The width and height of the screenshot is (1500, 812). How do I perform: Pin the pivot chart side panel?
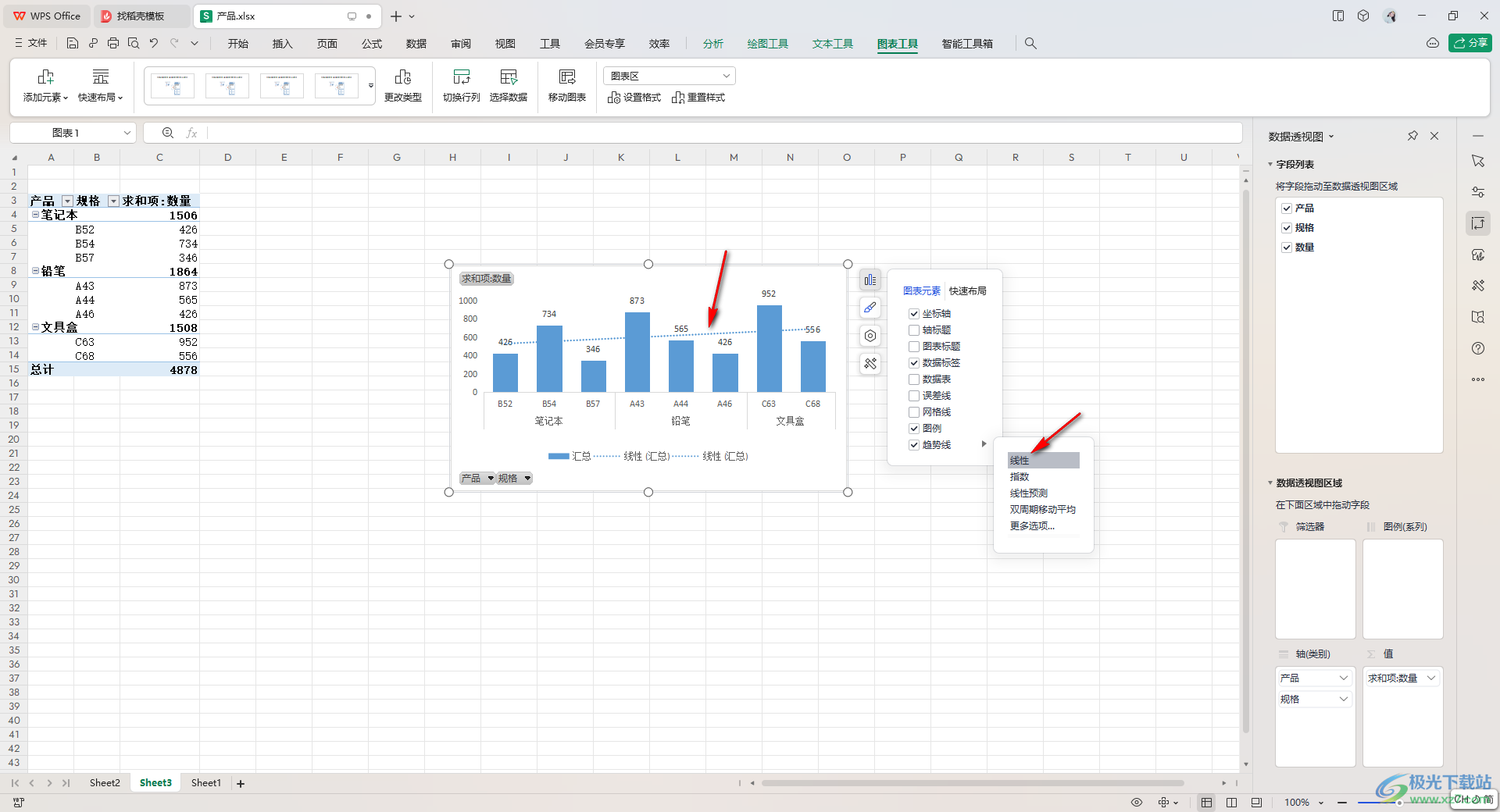1412,136
